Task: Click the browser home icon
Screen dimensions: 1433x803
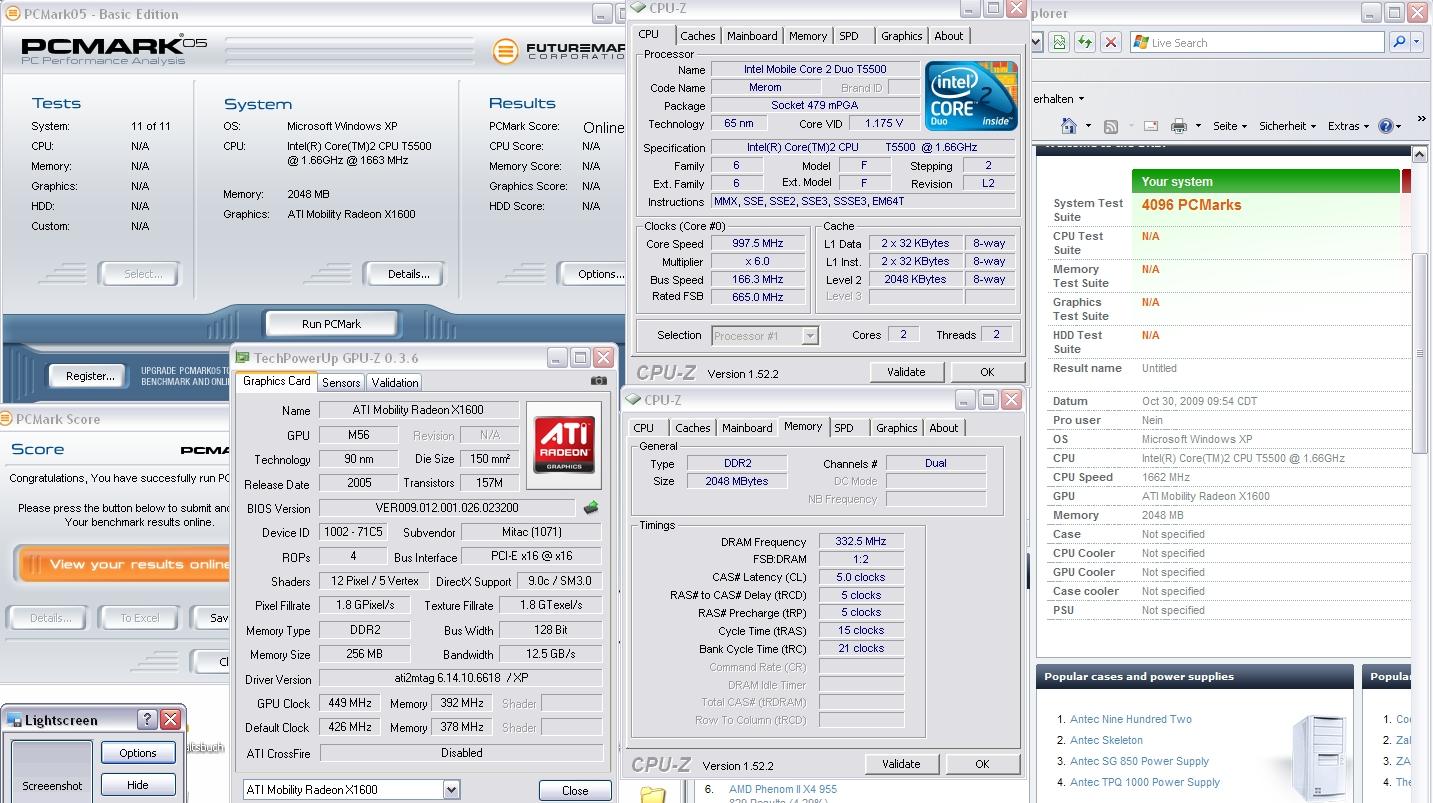Action: pos(1068,126)
